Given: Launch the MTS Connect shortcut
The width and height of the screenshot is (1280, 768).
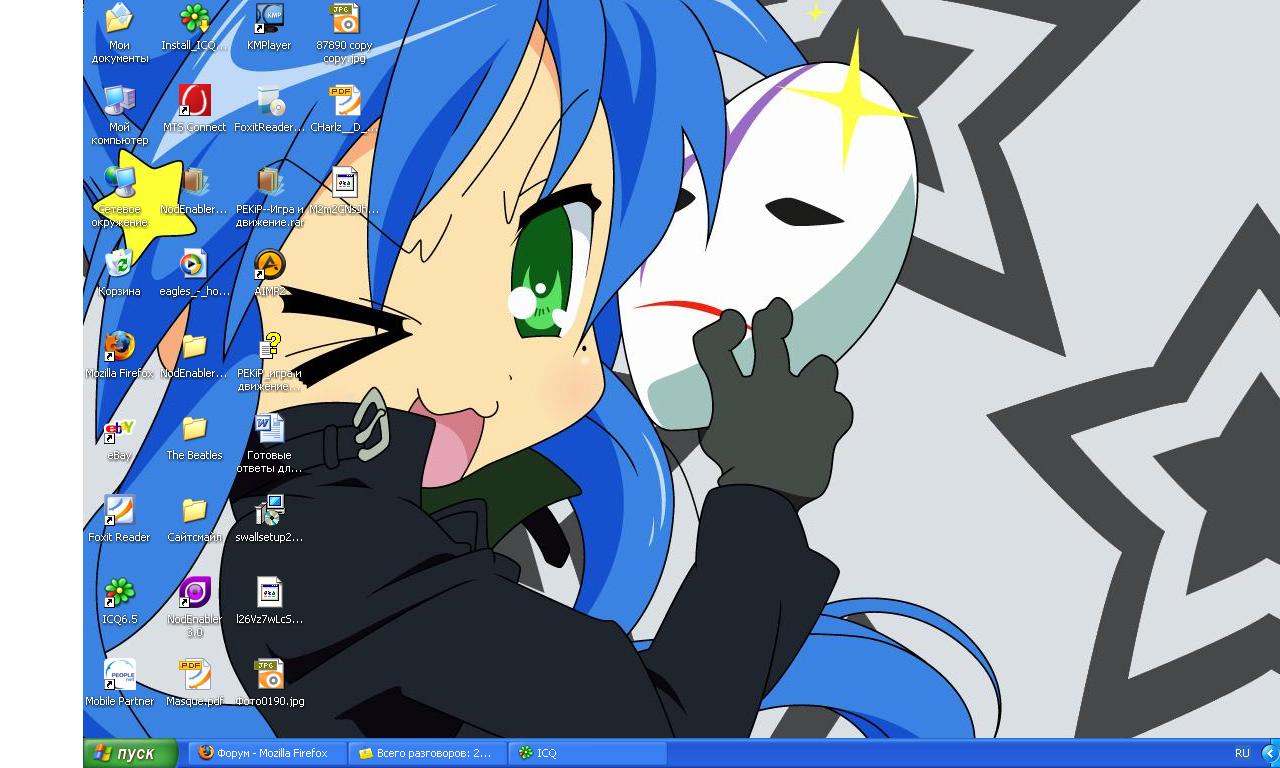Looking at the screenshot, I should (x=194, y=100).
